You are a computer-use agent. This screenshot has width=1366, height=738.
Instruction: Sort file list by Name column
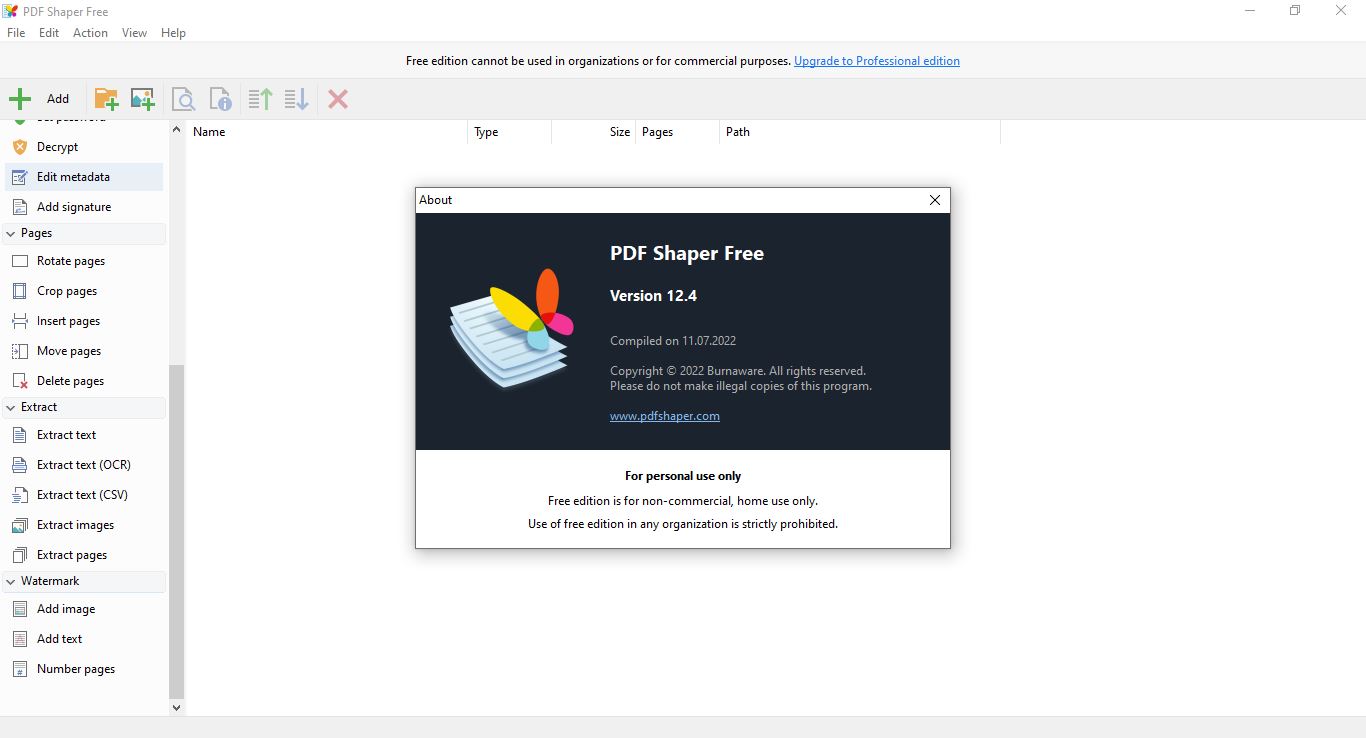click(327, 132)
